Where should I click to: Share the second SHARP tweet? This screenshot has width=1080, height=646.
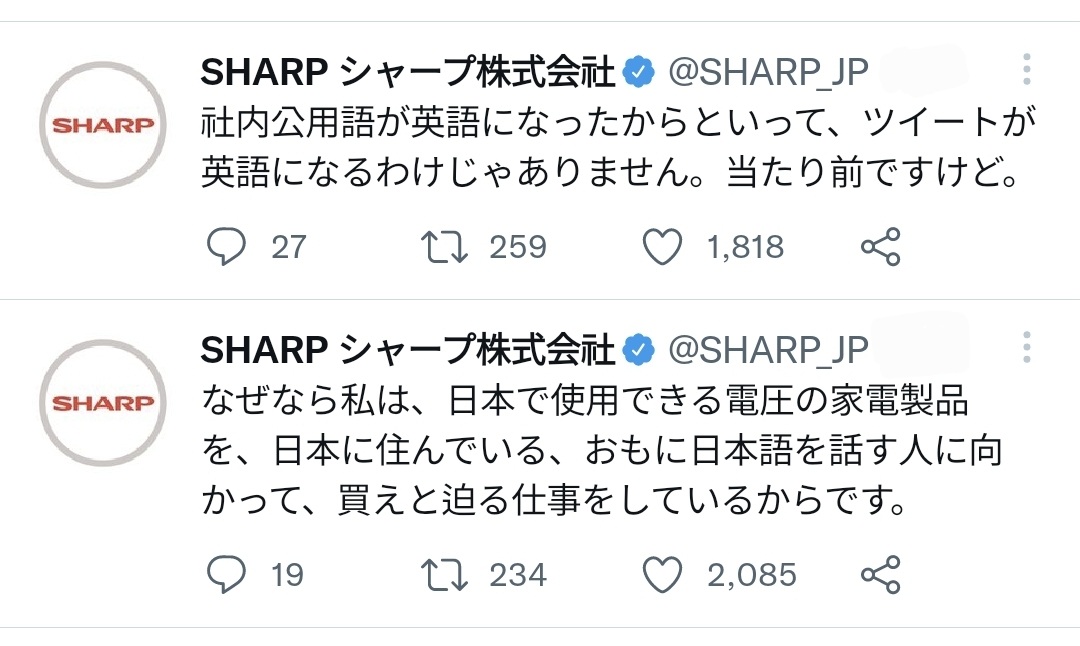pos(880,574)
